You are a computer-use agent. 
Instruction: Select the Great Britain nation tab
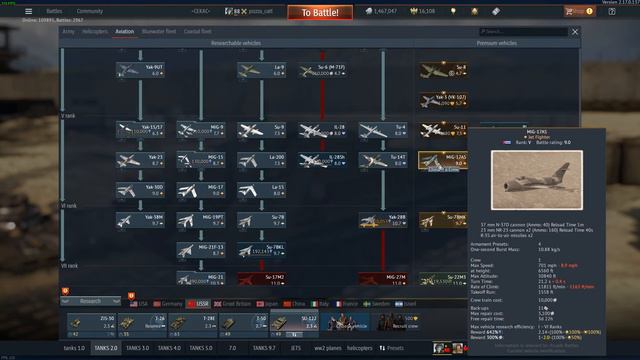(x=233, y=304)
